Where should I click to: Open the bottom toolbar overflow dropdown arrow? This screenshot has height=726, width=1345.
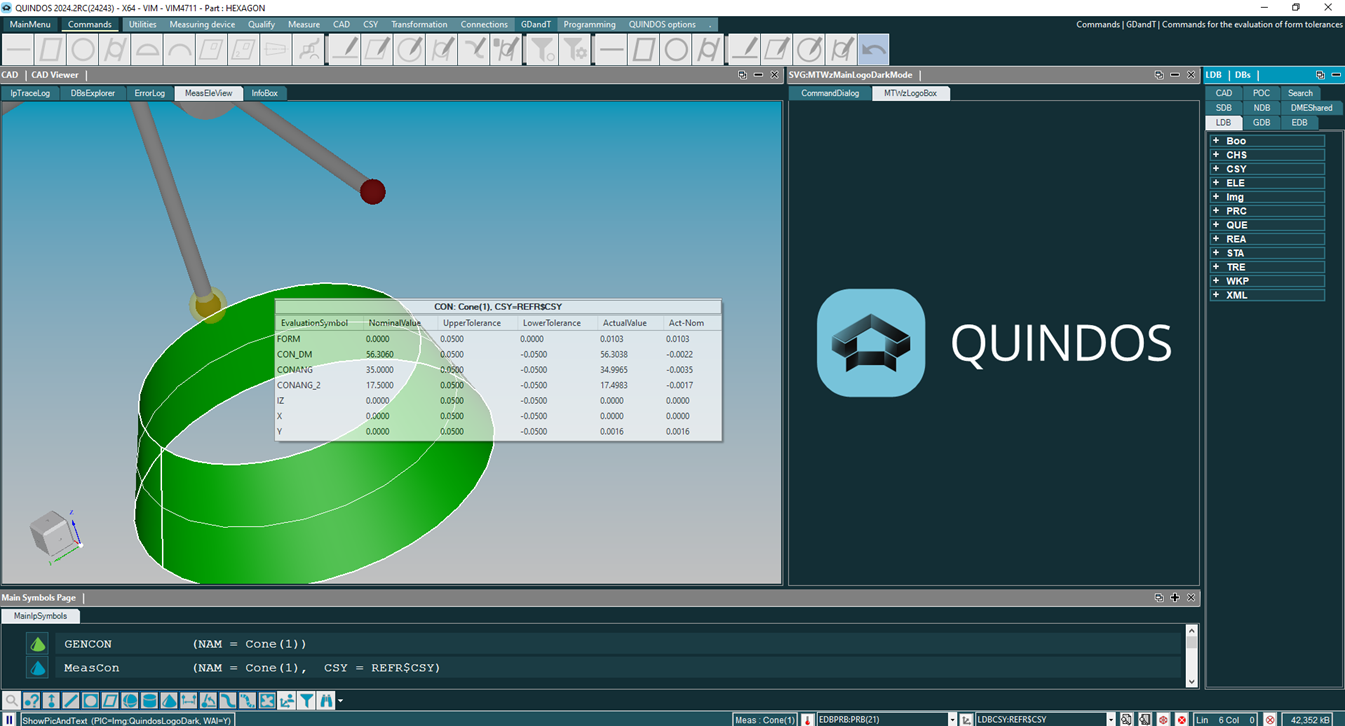click(340, 701)
